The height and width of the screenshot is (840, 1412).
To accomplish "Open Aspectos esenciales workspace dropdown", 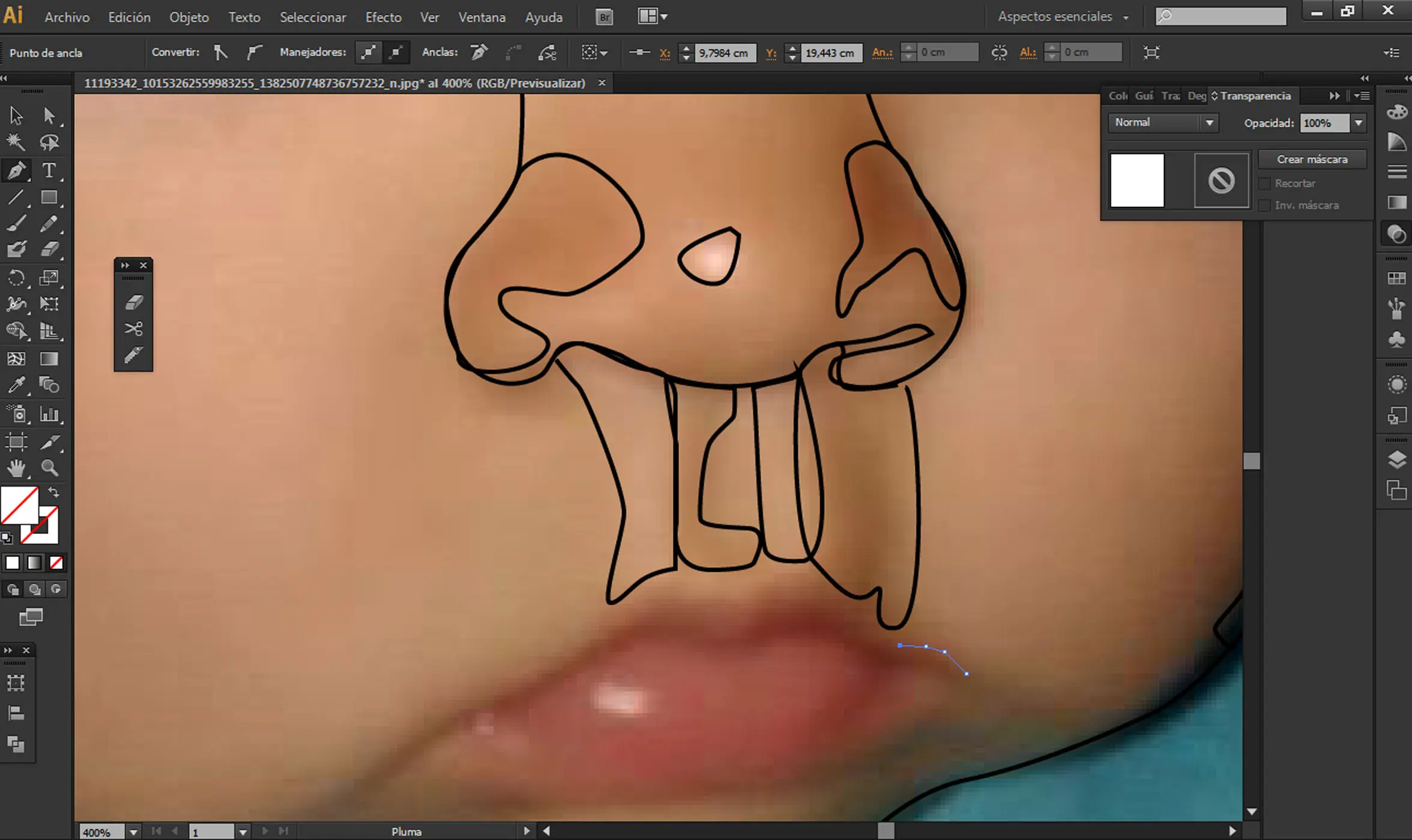I will [x=1063, y=17].
